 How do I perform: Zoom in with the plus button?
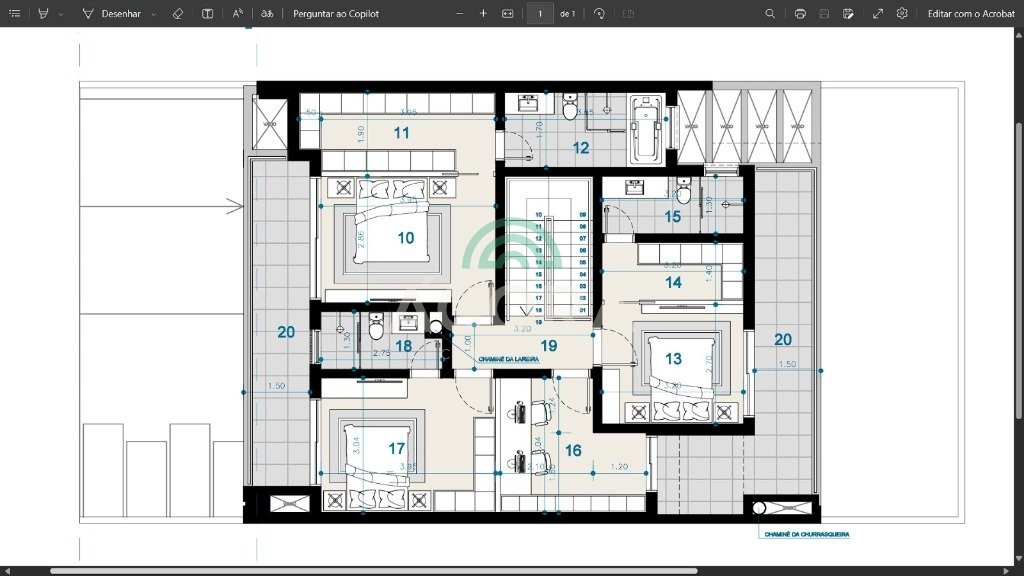pyautogui.click(x=483, y=14)
